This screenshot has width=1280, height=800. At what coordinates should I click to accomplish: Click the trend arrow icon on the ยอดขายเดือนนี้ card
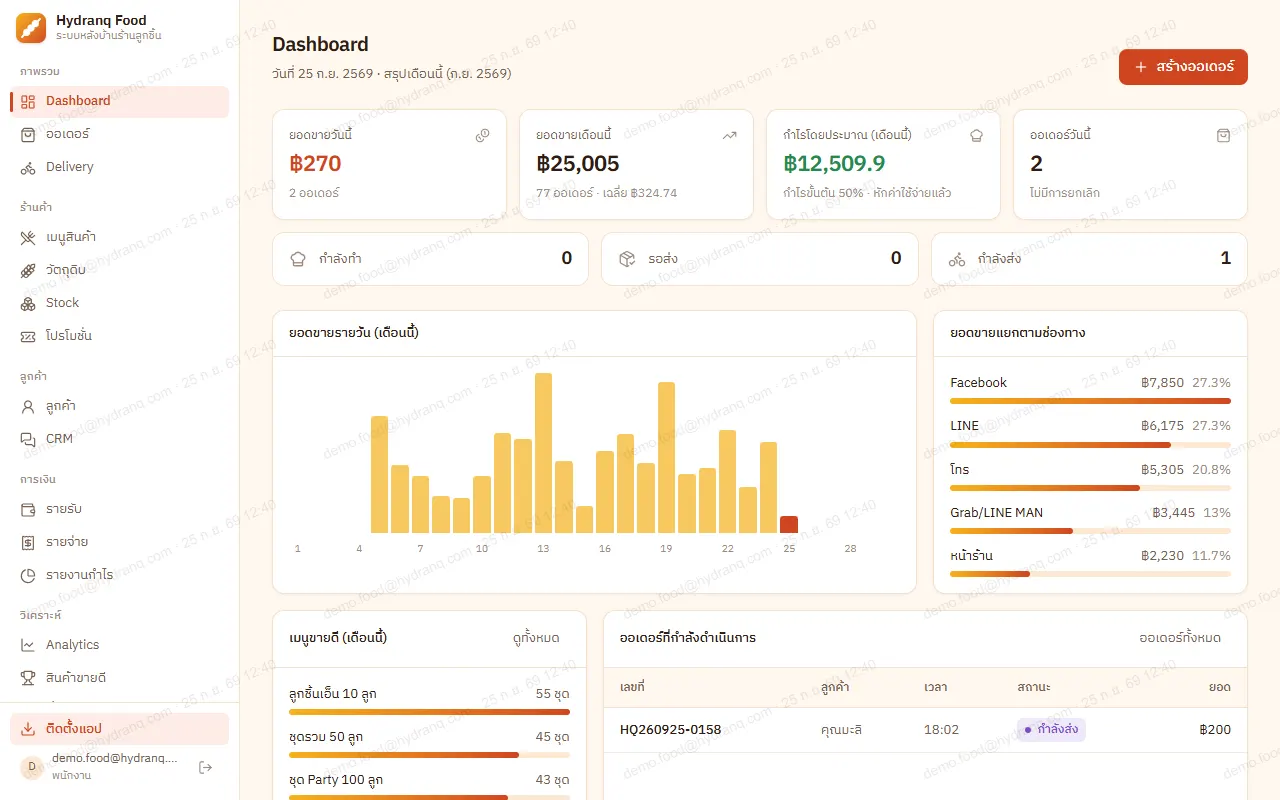click(x=730, y=136)
